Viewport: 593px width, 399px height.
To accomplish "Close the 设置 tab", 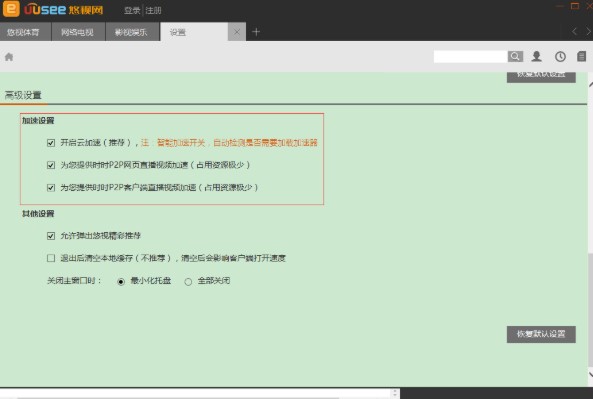I will (237, 32).
